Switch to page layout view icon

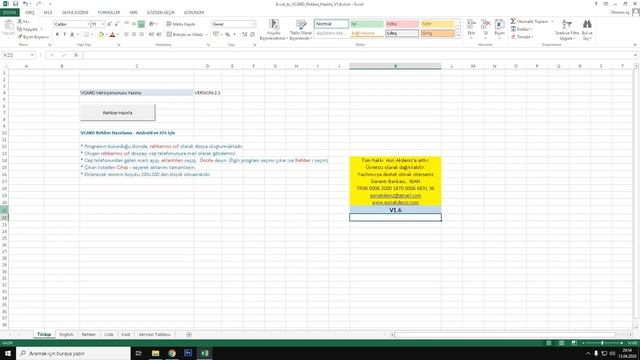[562, 343]
